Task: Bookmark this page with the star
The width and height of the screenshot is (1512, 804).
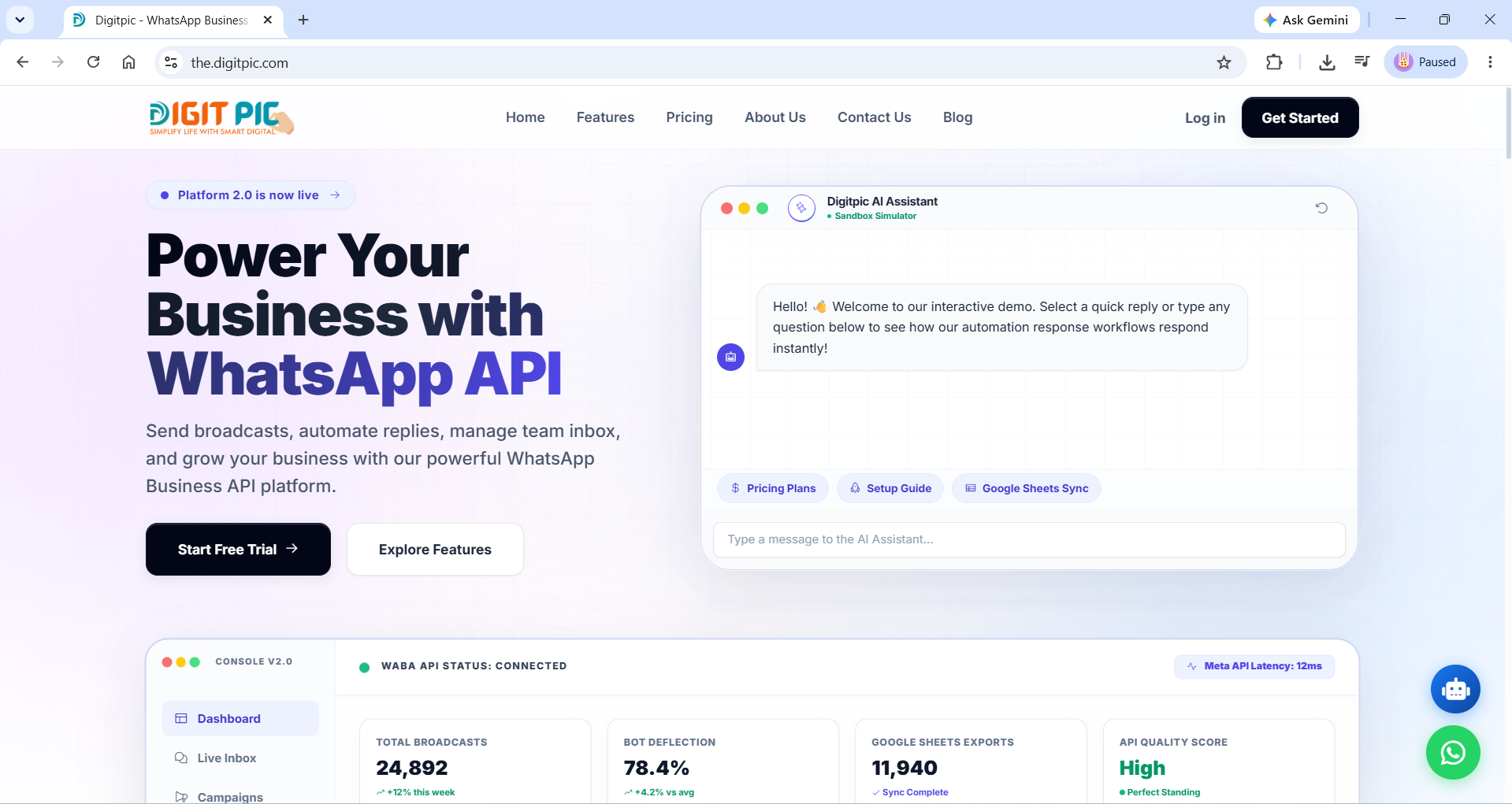Action: 1224,62
